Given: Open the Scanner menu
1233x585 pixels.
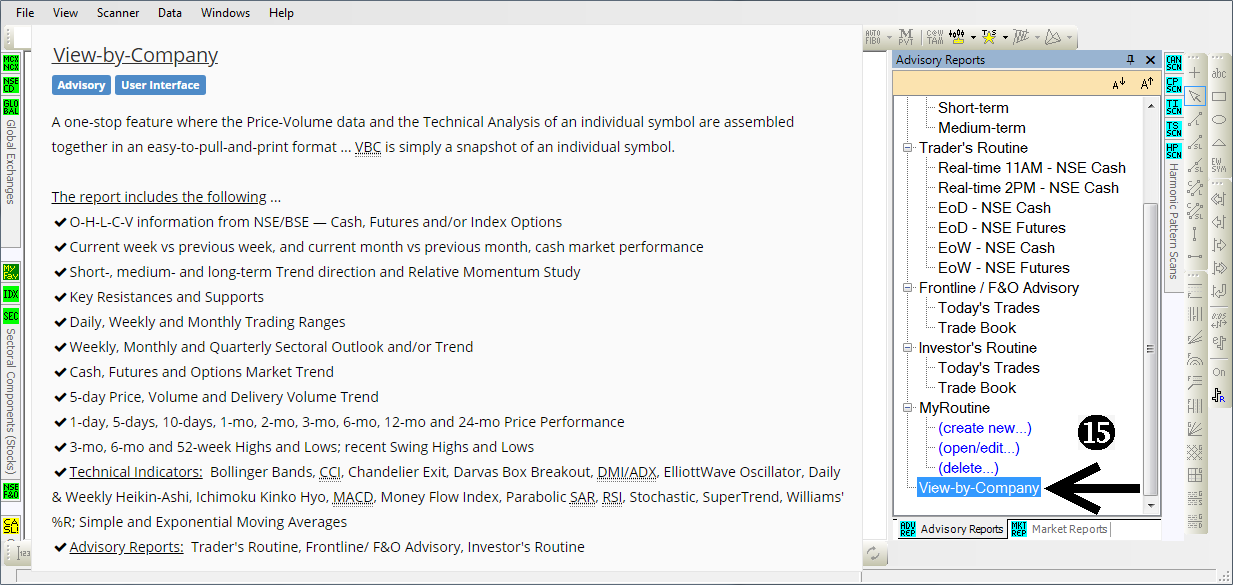Looking at the screenshot, I should [118, 13].
